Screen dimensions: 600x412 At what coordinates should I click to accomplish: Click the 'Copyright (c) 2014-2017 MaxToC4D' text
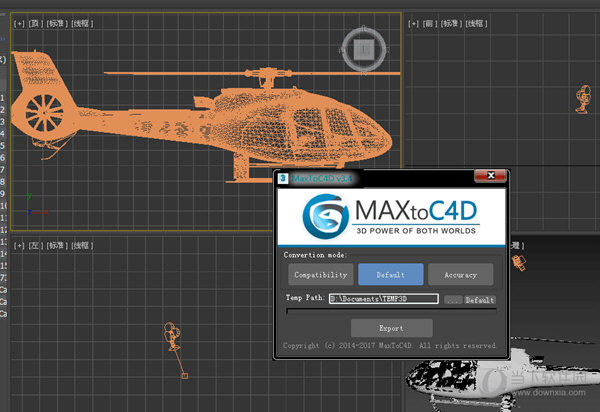pos(347,345)
